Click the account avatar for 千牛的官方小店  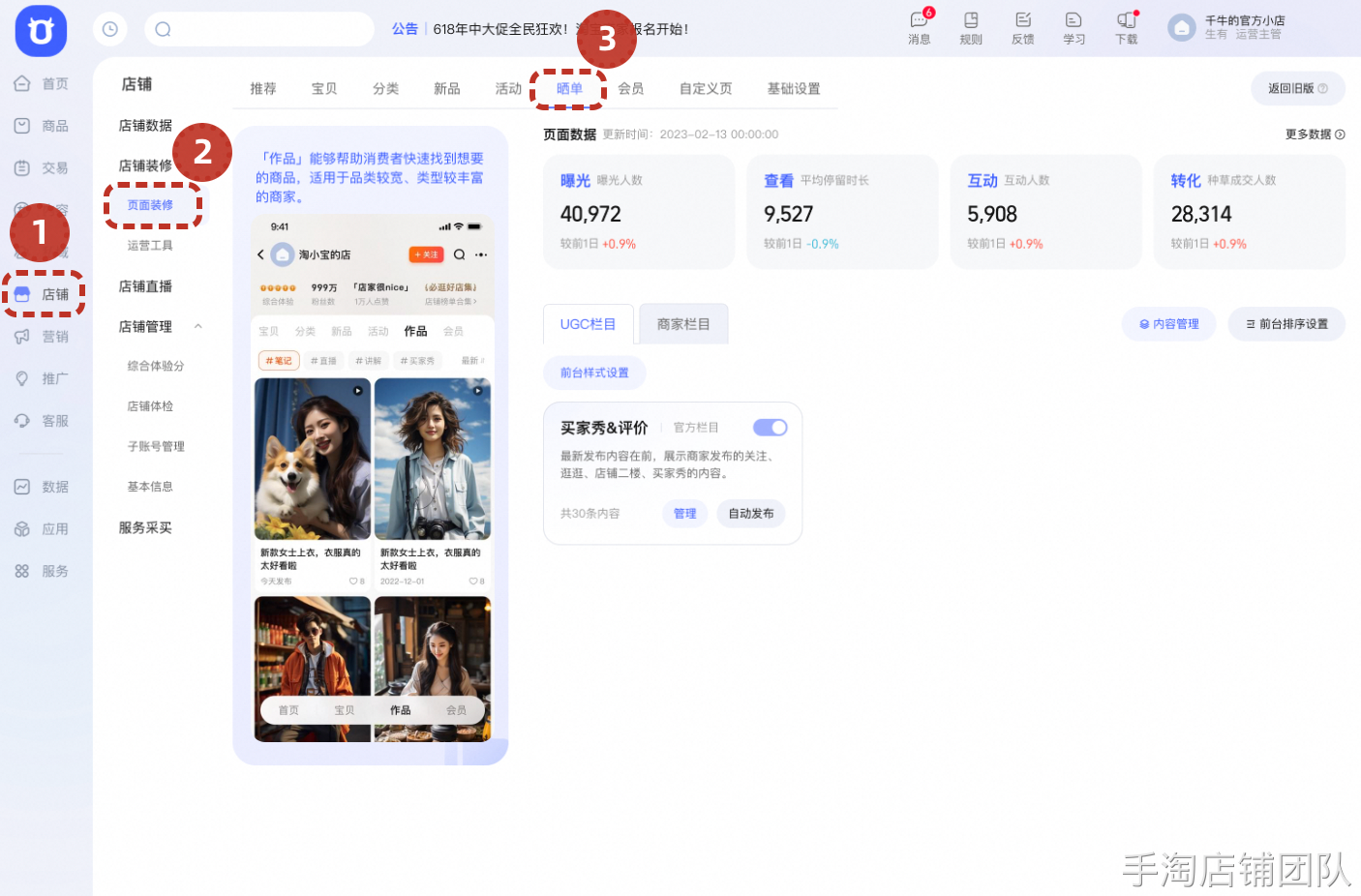point(1182,28)
